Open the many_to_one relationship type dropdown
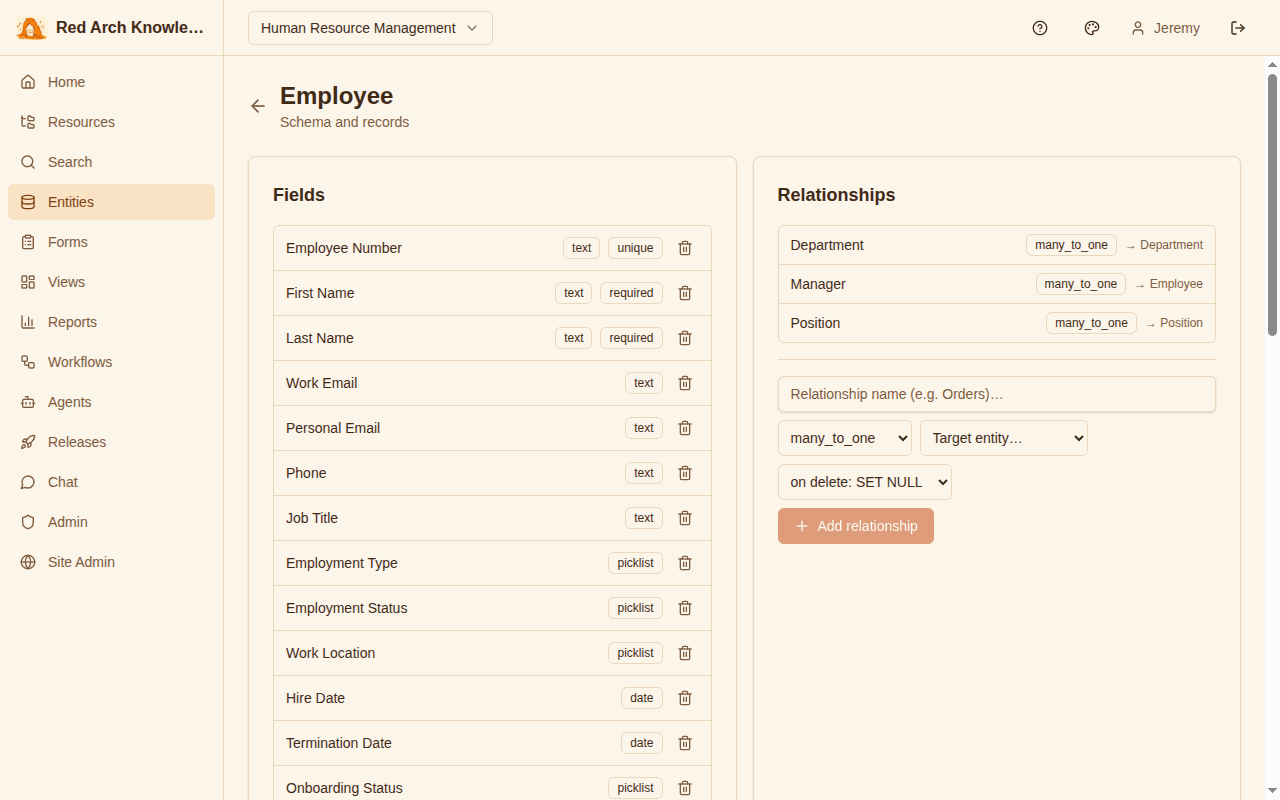 tap(845, 438)
